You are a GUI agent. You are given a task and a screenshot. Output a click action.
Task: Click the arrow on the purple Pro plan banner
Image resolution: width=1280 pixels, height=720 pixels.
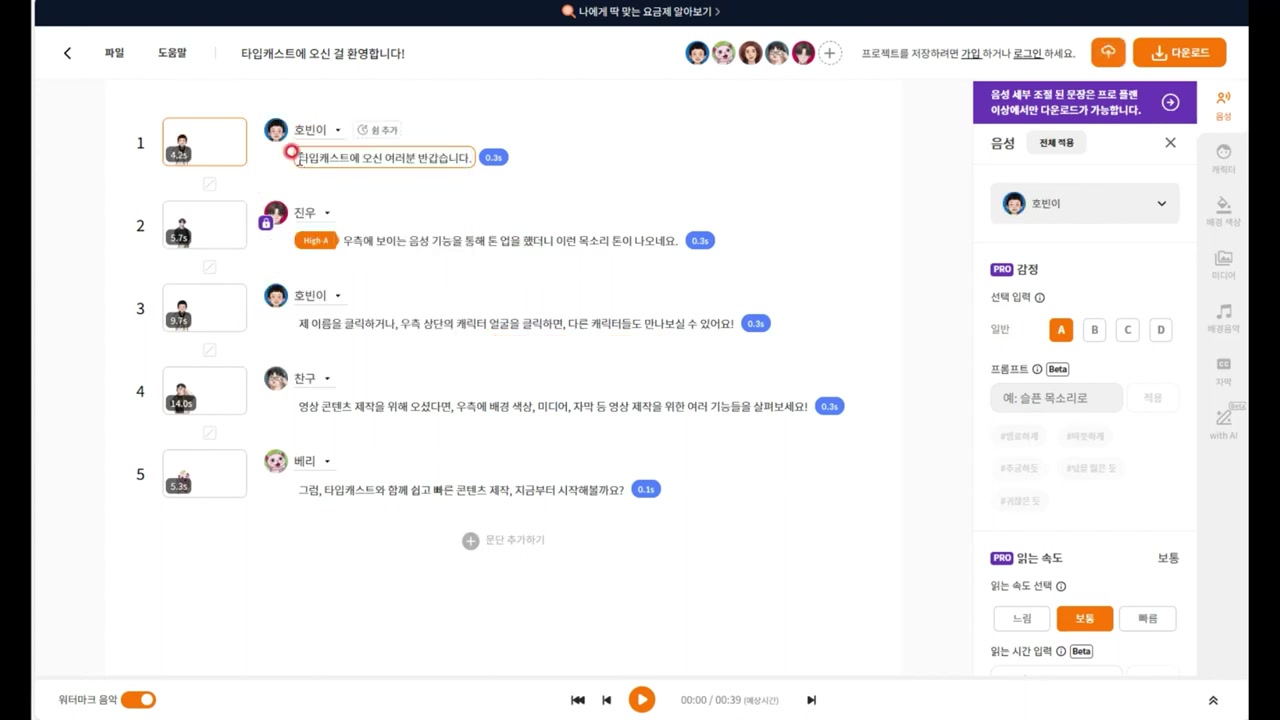click(x=1170, y=102)
